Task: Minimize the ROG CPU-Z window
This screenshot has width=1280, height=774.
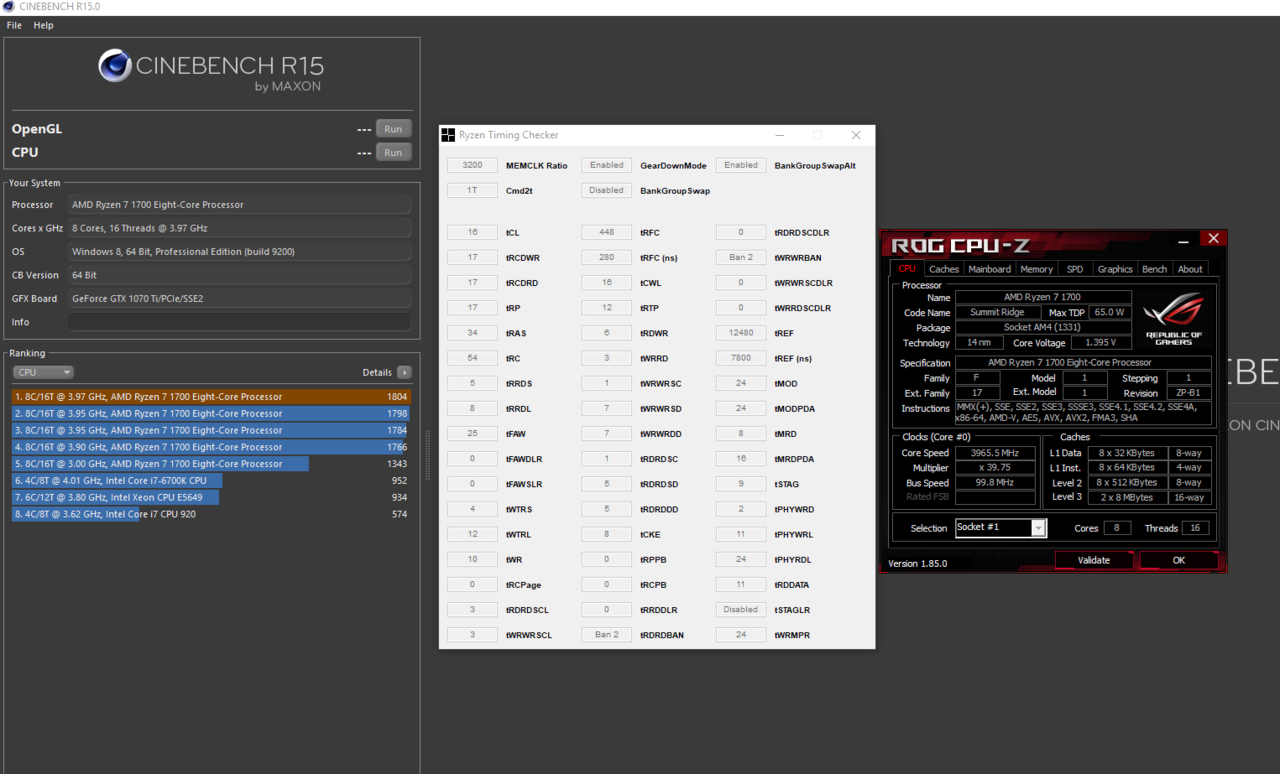Action: point(1184,240)
